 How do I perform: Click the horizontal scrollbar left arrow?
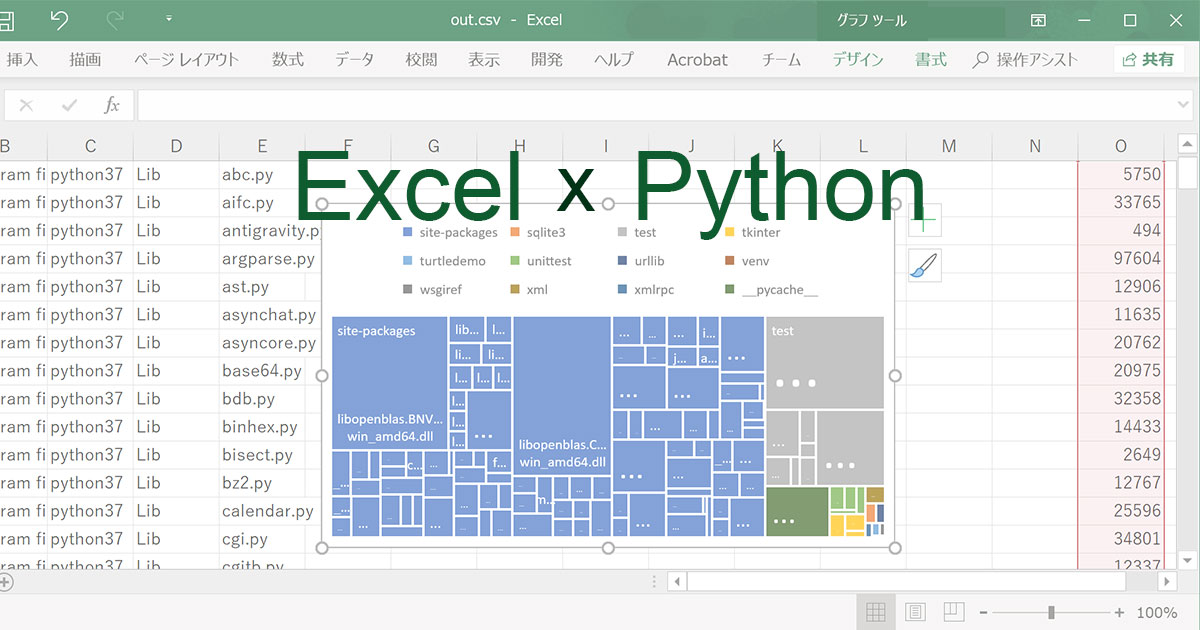[x=677, y=581]
